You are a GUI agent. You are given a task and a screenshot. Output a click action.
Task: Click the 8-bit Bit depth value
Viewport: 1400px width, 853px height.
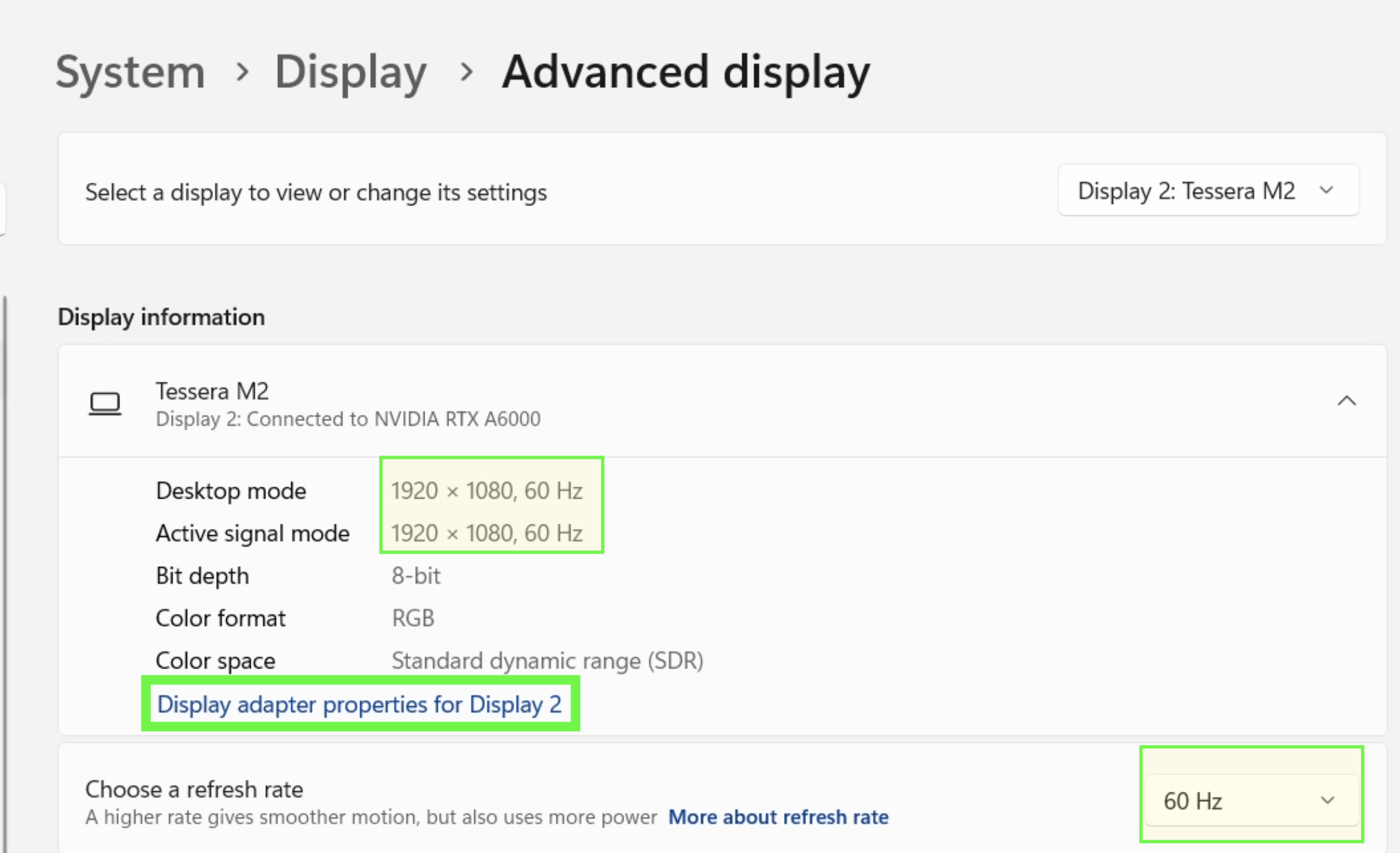[x=416, y=576]
